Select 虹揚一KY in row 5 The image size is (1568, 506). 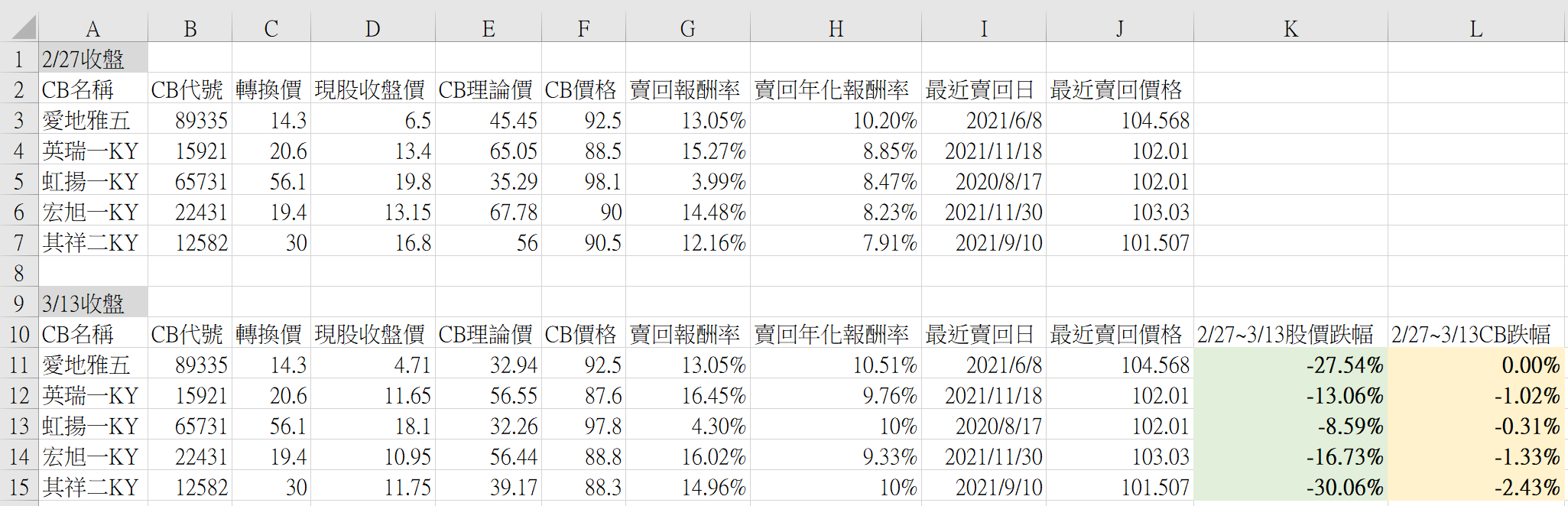[93, 181]
